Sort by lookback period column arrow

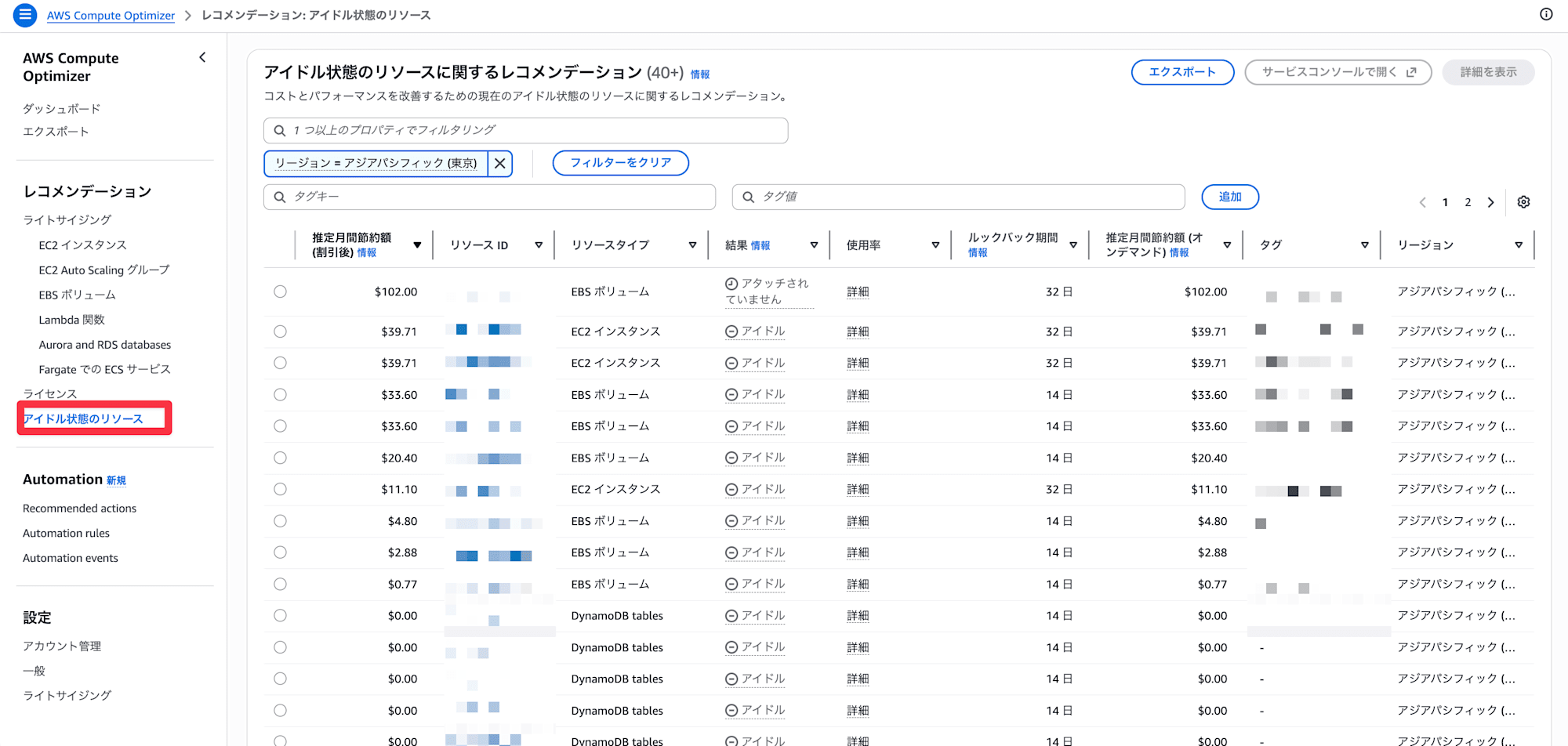coord(1073,245)
